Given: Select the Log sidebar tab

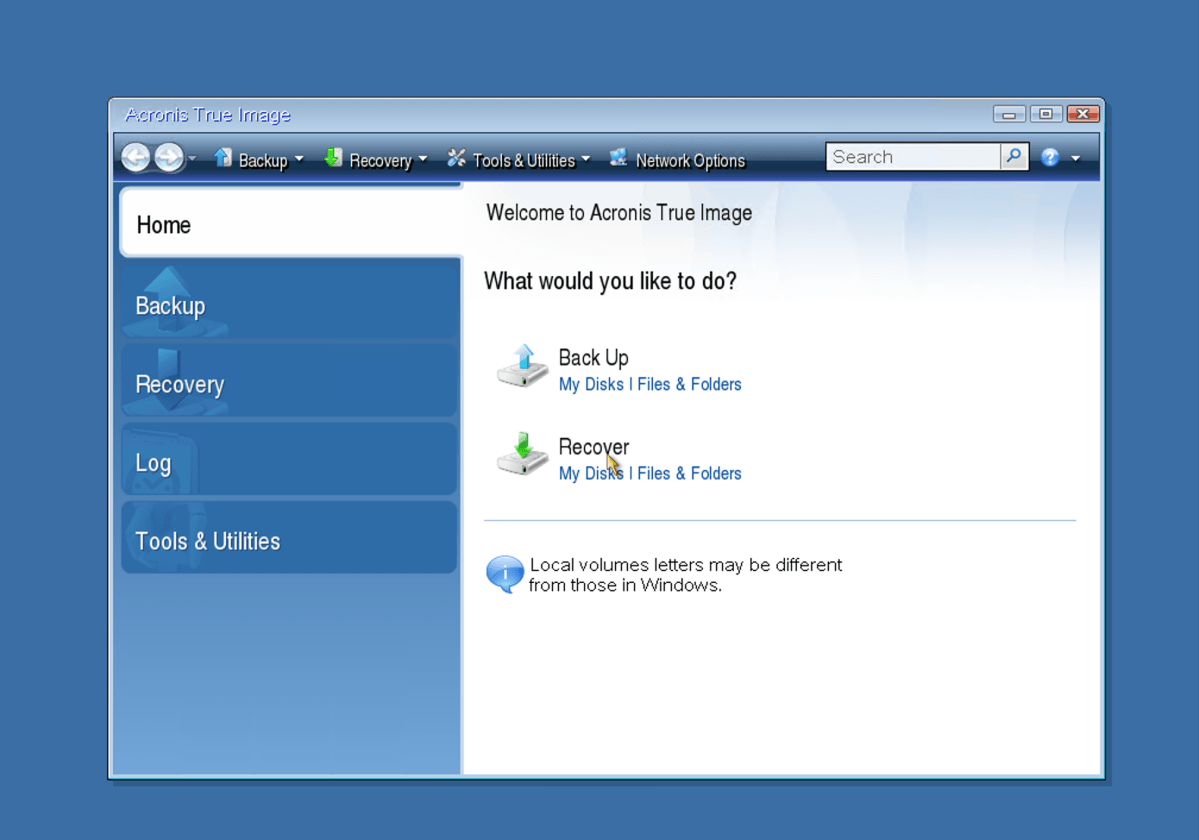Looking at the screenshot, I should (289, 460).
